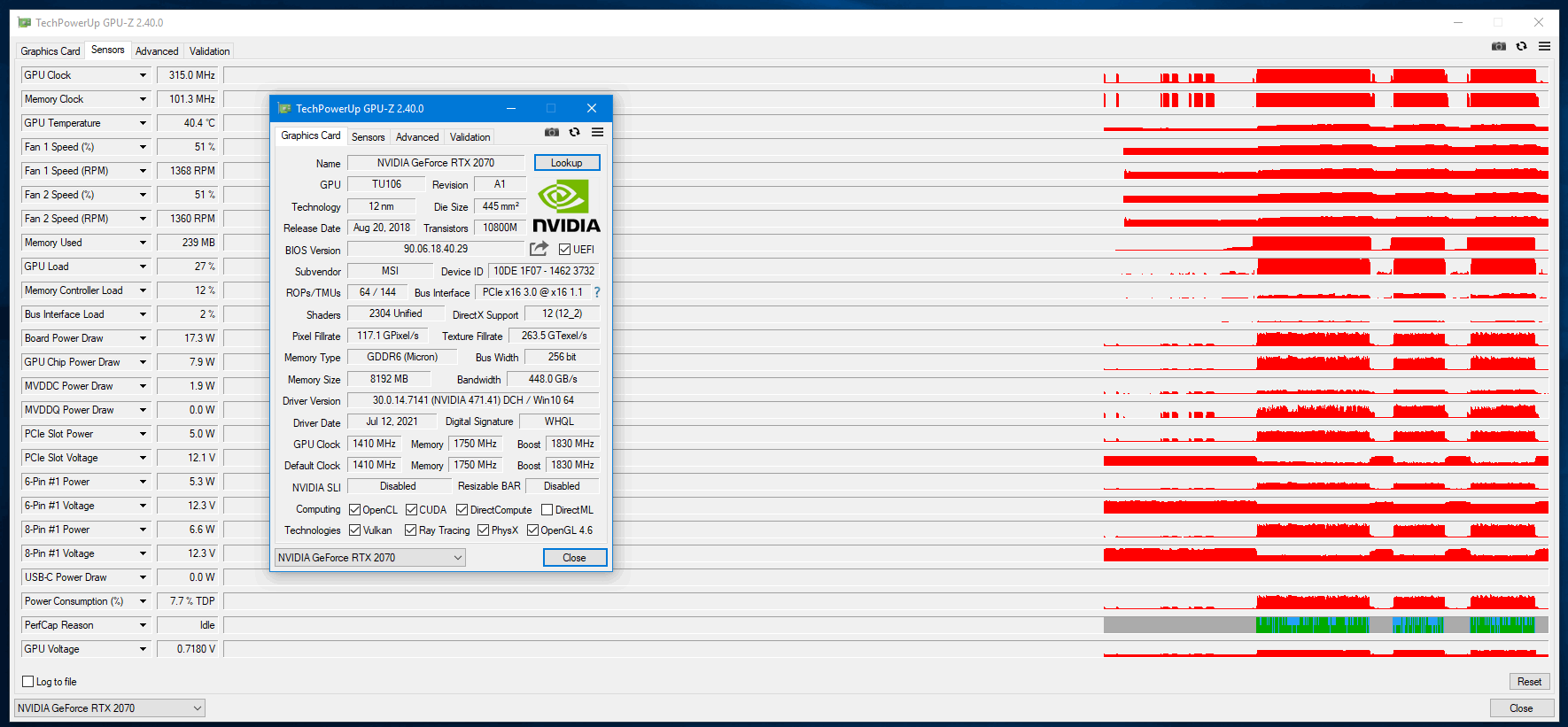Click the PCIe Slot Voltage graph
The image size is (1568, 727).
pos(886,458)
